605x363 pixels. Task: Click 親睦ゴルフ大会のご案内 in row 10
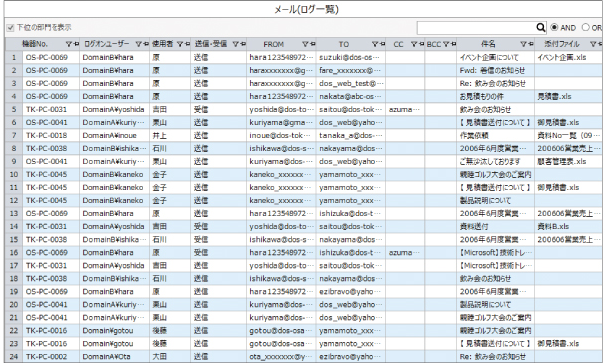tap(495, 175)
